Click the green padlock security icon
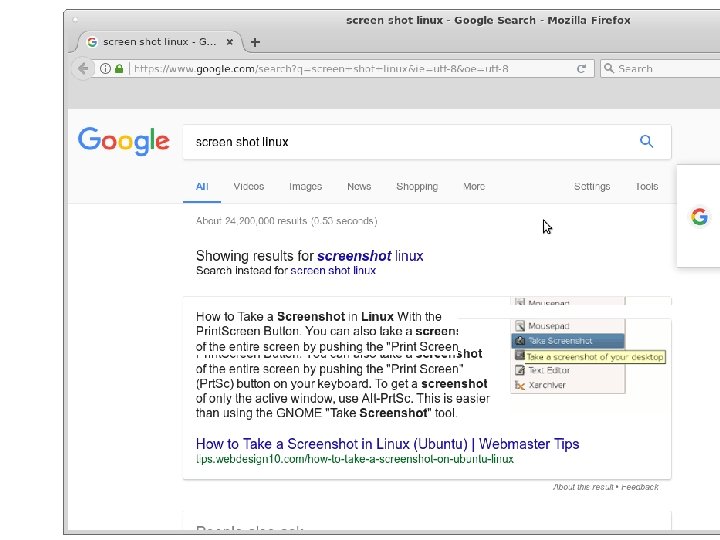Viewport: 720px width, 540px height. (119, 69)
